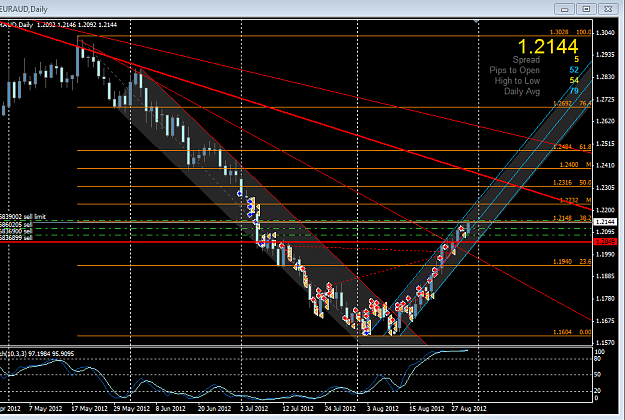Click the current price tag 1.2144 on price axis
Screen dimensions: 625x420
[x=605, y=222]
